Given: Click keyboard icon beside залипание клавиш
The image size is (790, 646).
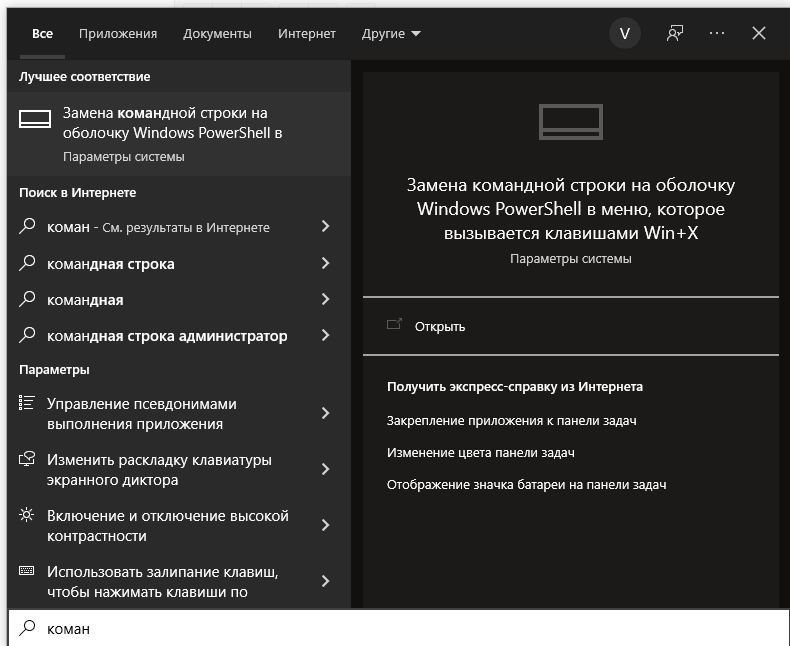Looking at the screenshot, I should tap(27, 570).
